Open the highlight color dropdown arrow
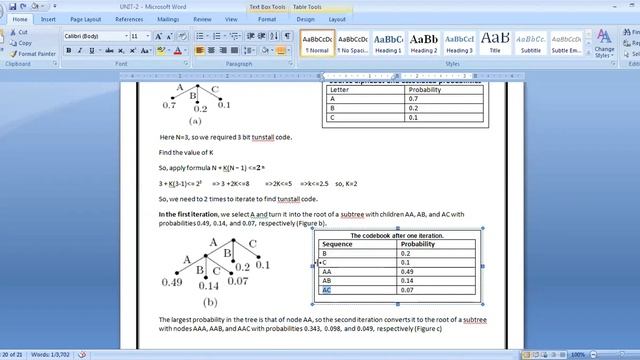 pos(169,51)
